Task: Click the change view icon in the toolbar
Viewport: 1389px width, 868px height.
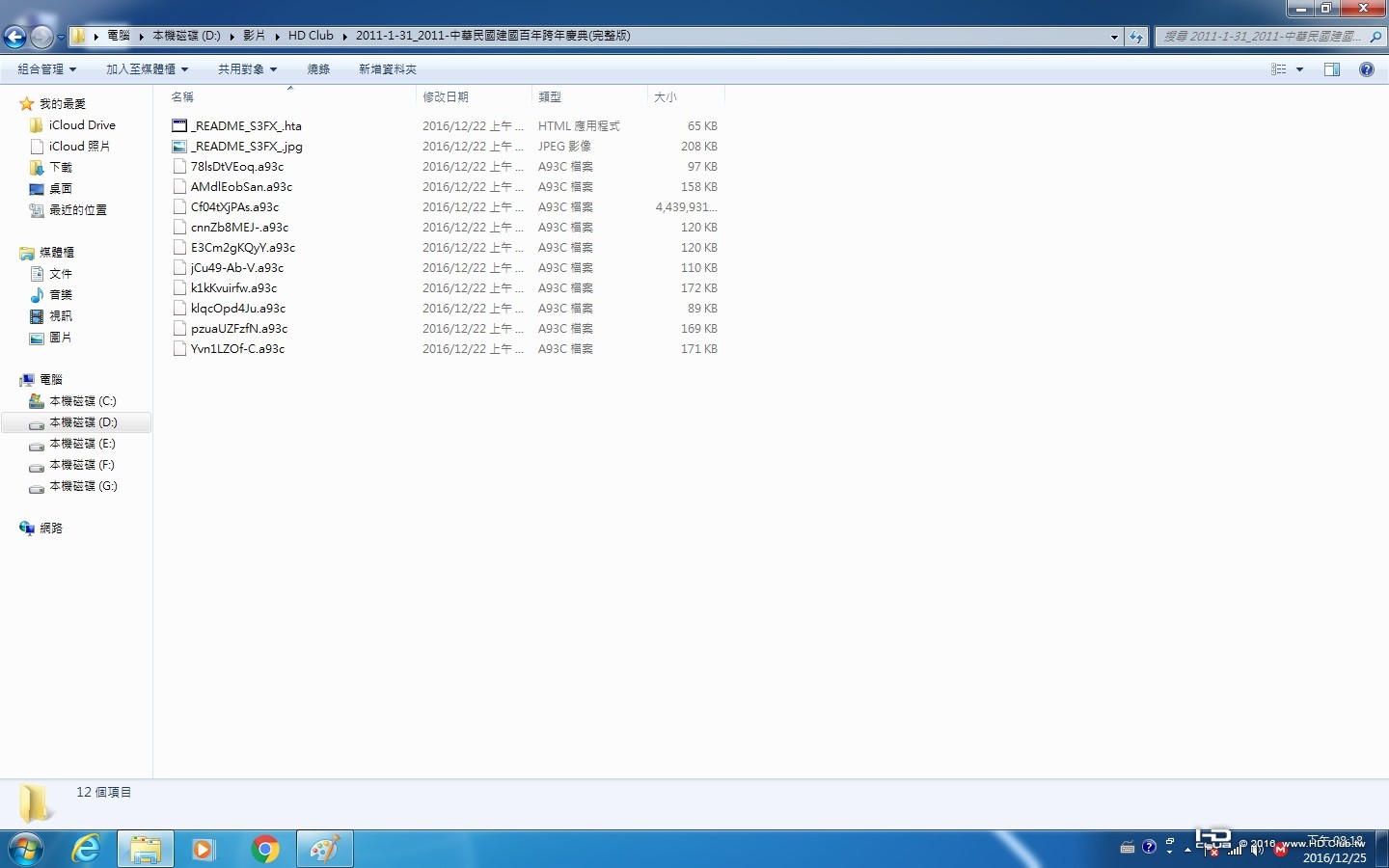Action: [x=1279, y=69]
